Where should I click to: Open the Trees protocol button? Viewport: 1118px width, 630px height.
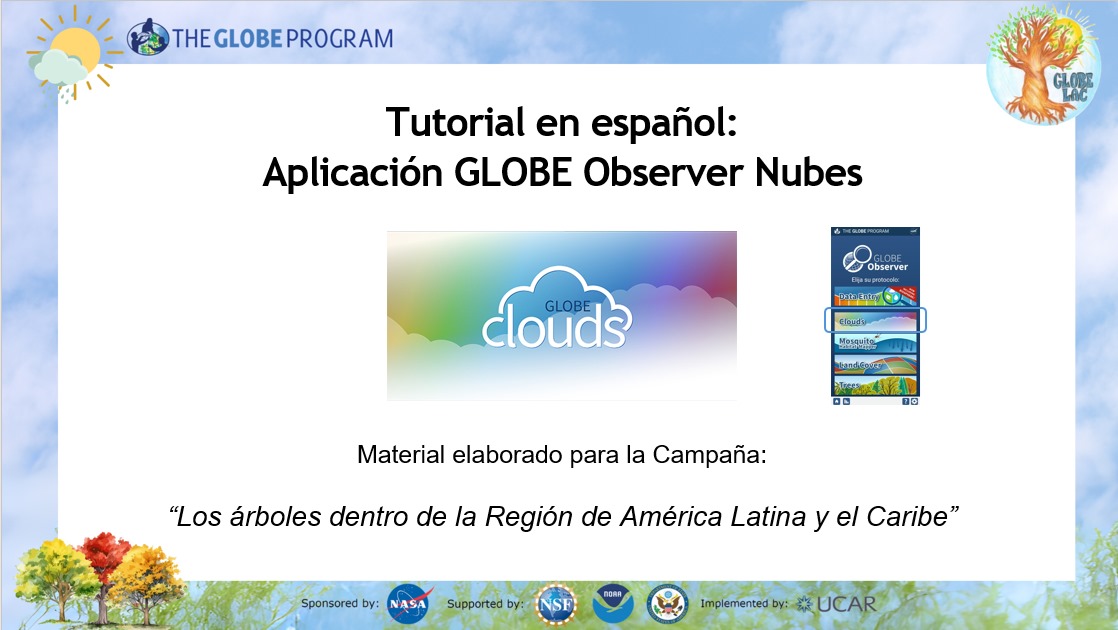tap(875, 386)
